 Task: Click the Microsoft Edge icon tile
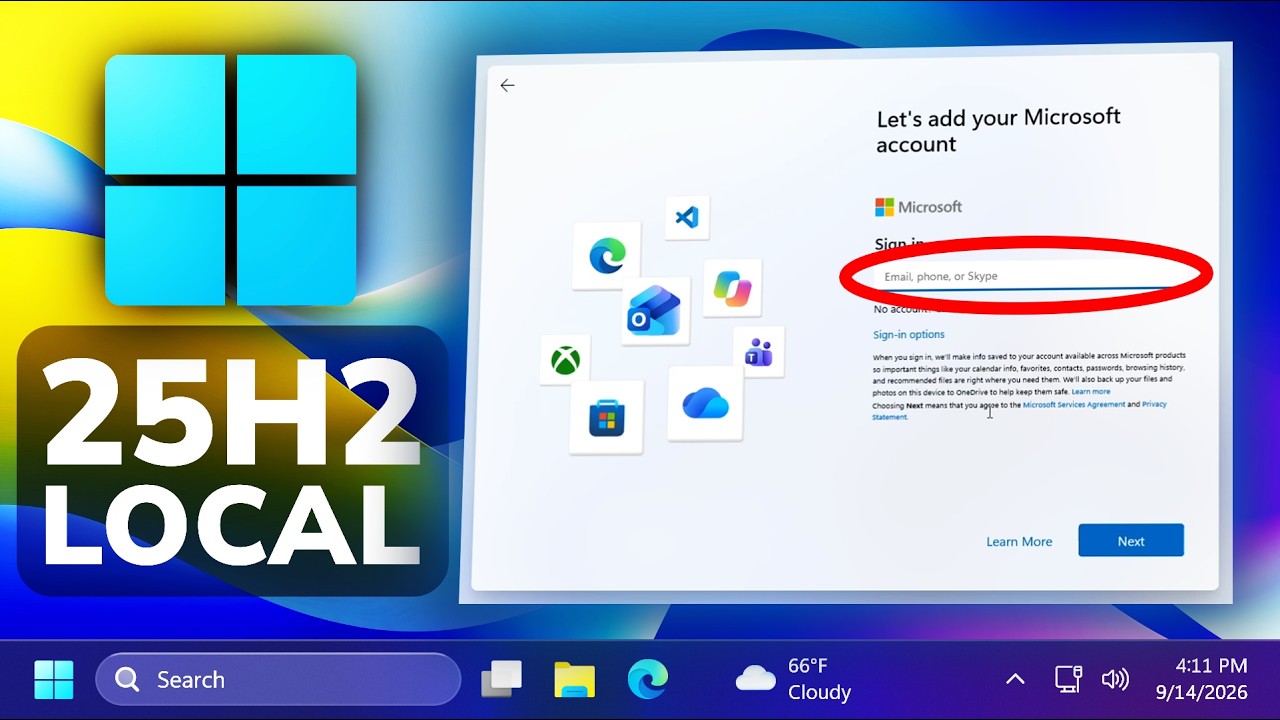click(x=606, y=256)
